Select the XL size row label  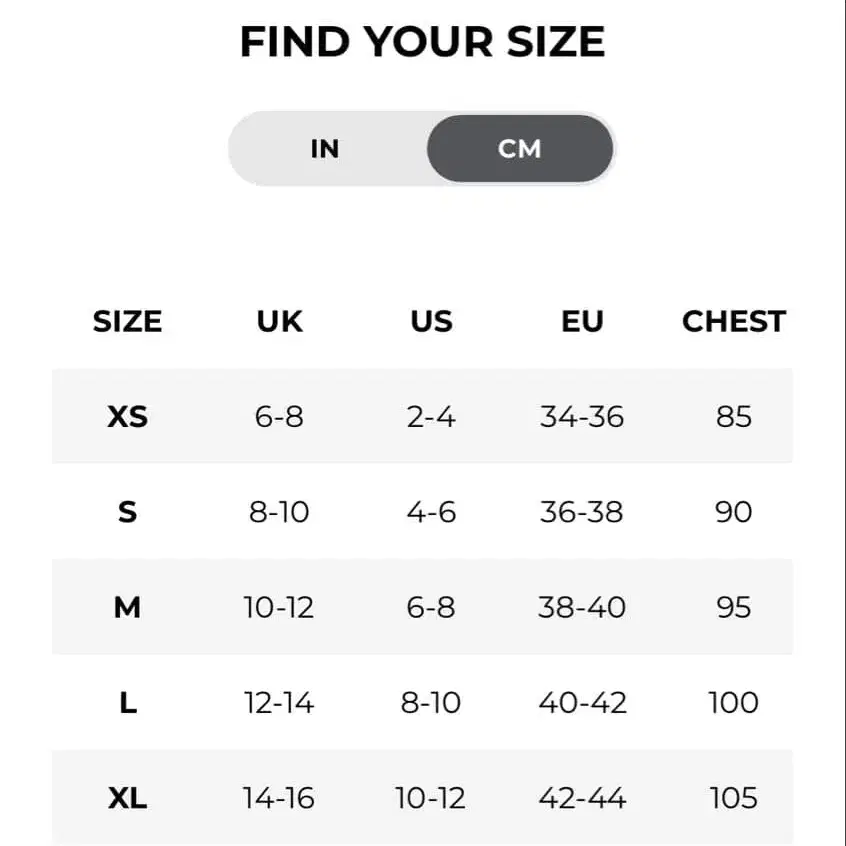click(x=127, y=798)
